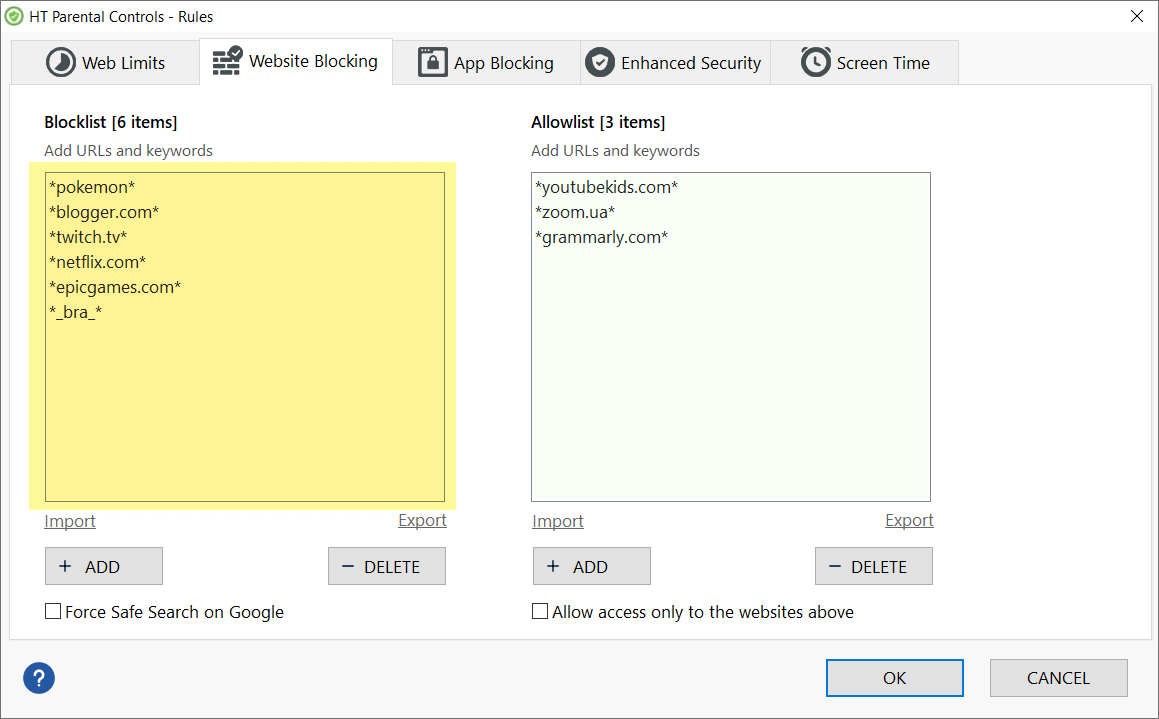Confirm rules with the OK button
Screen dimensions: 1159x719
tap(894, 678)
